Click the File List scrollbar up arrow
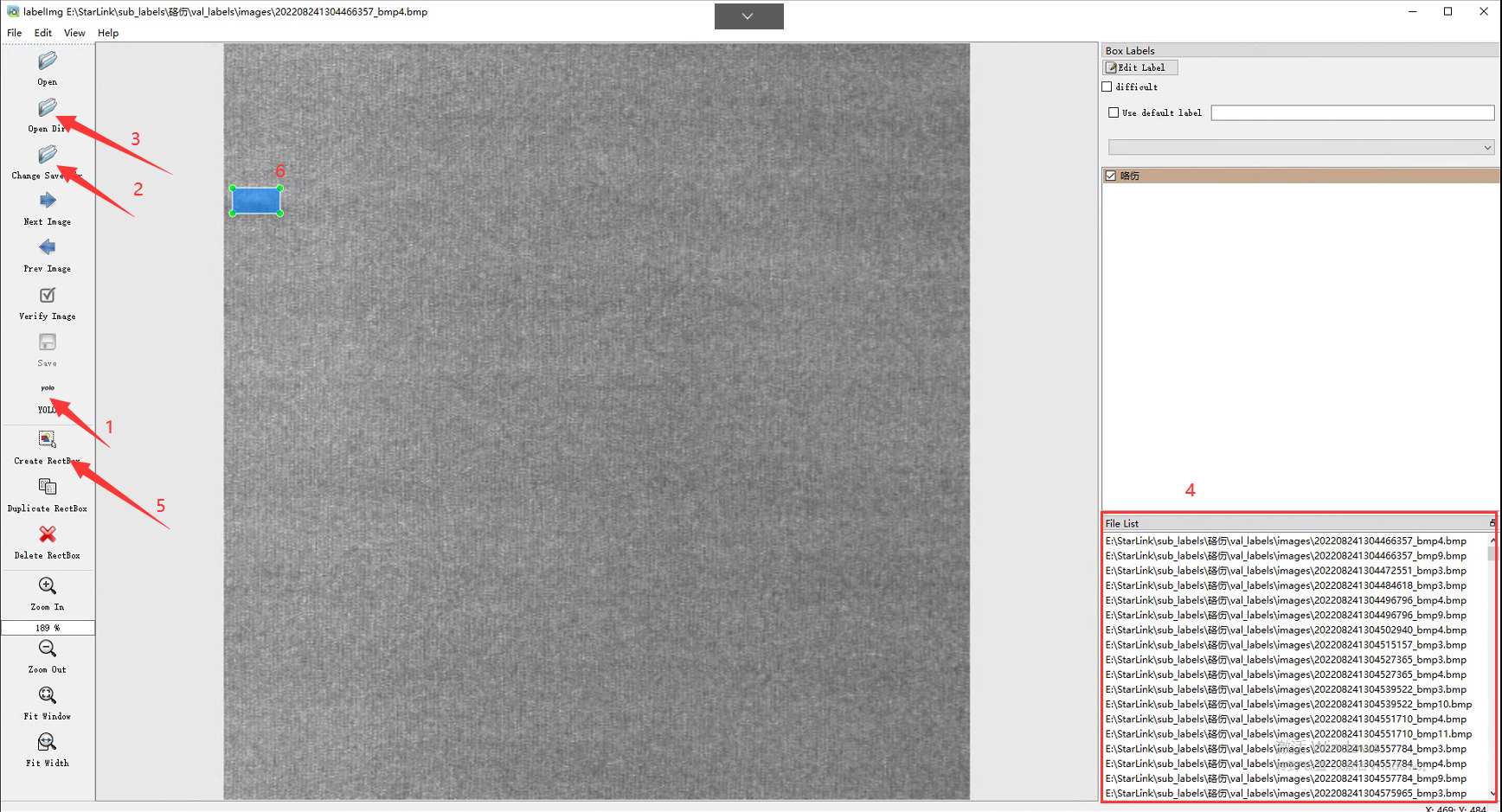This screenshot has width=1502, height=812. [x=1492, y=540]
